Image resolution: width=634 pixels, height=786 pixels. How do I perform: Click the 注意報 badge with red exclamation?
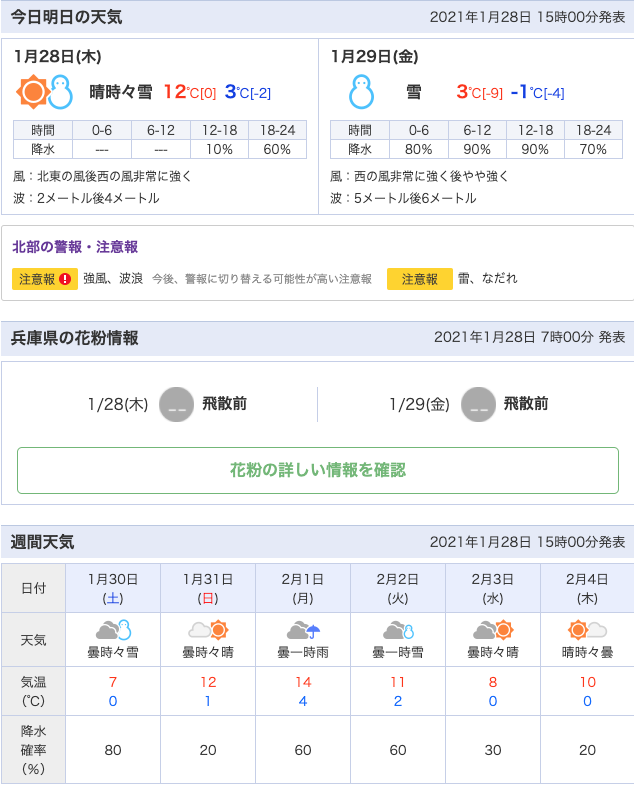(x=45, y=279)
